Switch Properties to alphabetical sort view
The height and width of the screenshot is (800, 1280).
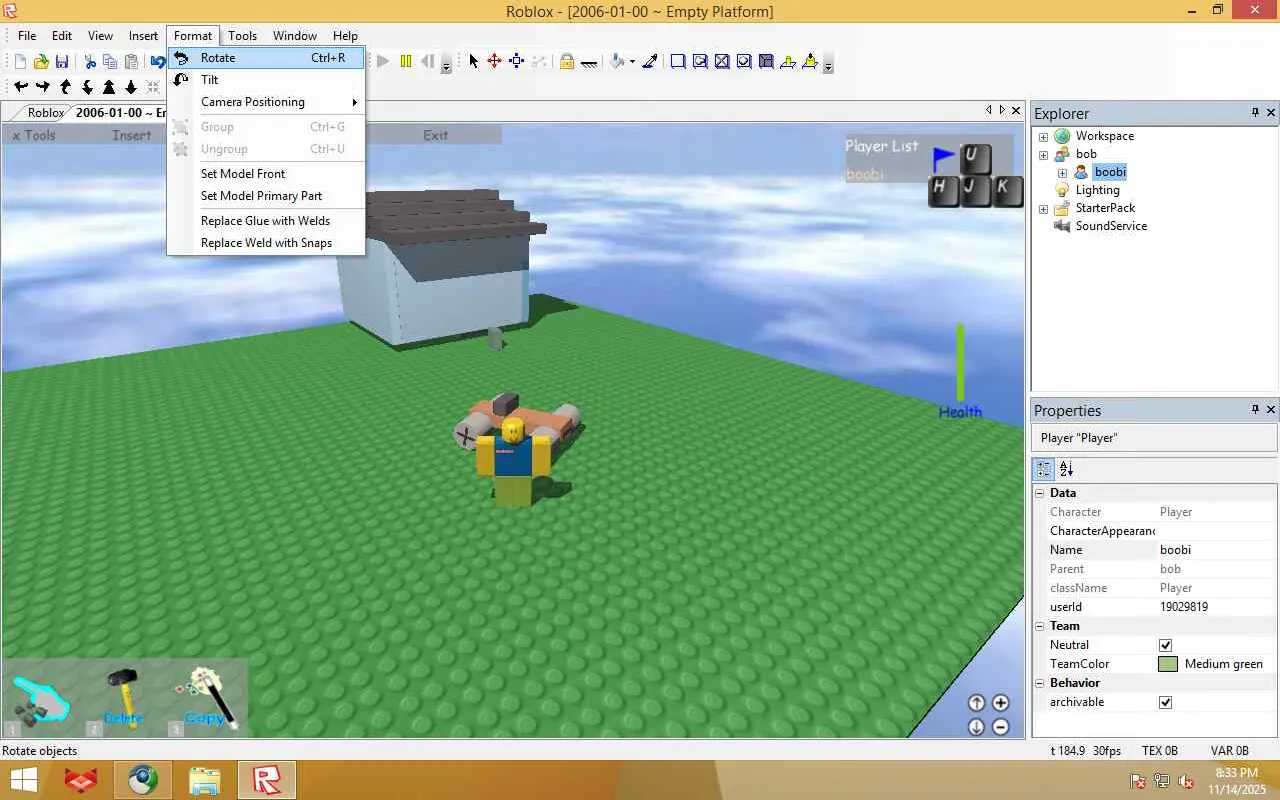(x=1066, y=468)
